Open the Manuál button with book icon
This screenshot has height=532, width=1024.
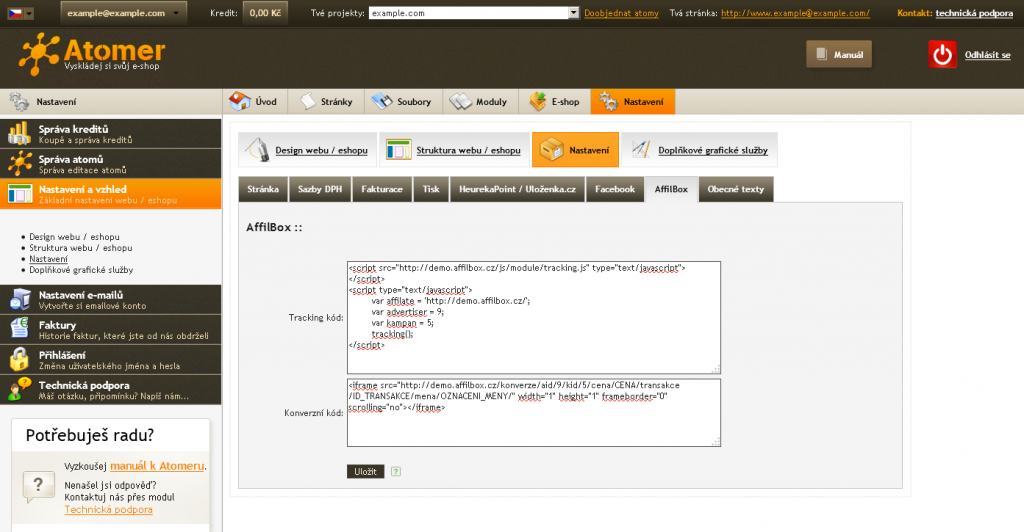839,55
